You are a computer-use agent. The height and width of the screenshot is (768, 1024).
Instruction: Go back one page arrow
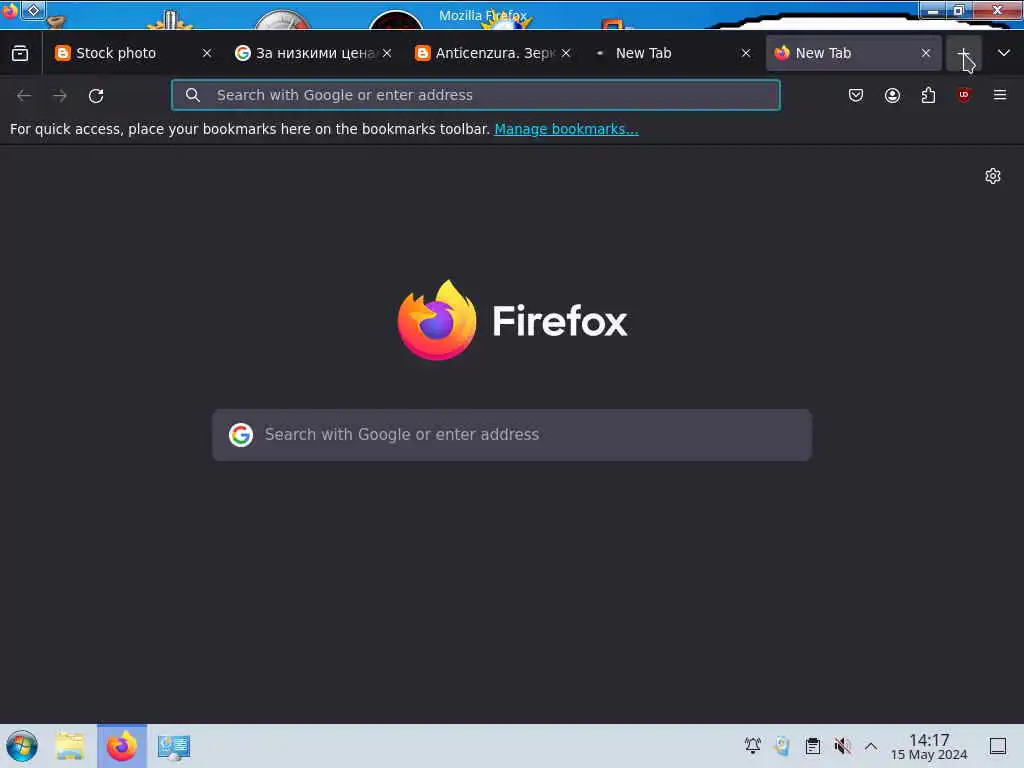point(24,95)
